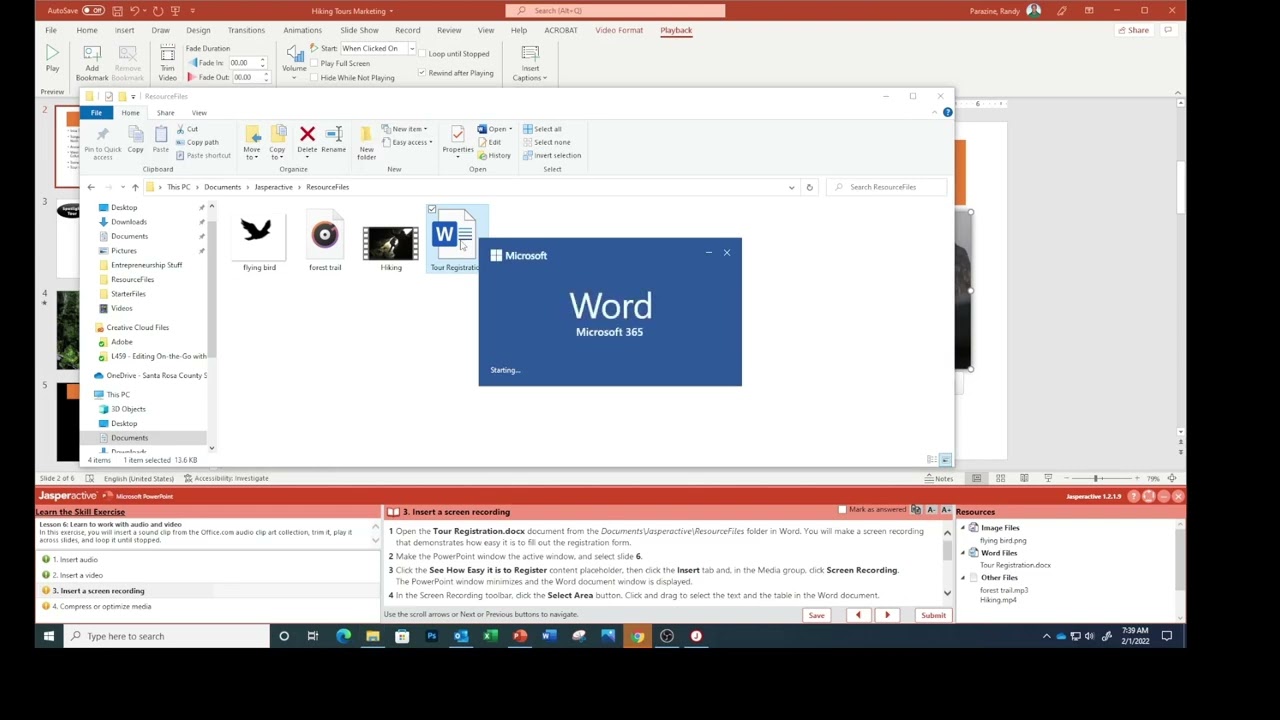
Task: Toggle the AutoSave switch
Action: (x=93, y=10)
